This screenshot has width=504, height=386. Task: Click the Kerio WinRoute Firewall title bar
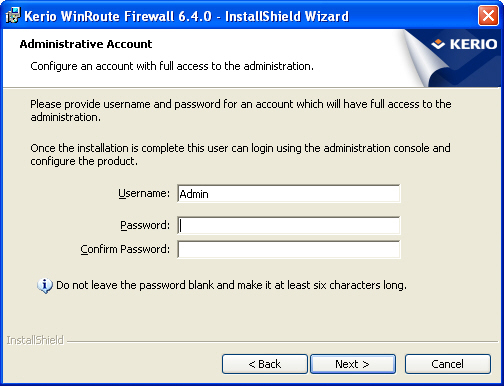click(187, 16)
